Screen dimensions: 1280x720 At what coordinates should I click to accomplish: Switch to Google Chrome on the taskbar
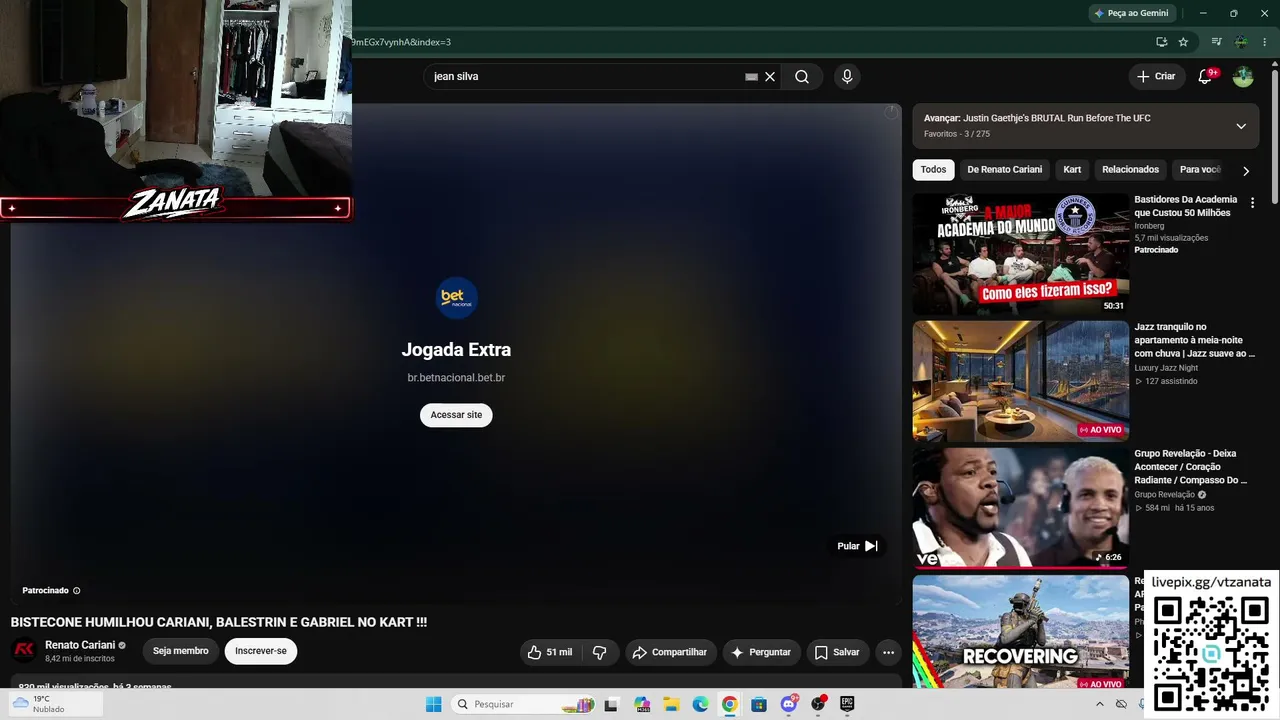coord(730,704)
